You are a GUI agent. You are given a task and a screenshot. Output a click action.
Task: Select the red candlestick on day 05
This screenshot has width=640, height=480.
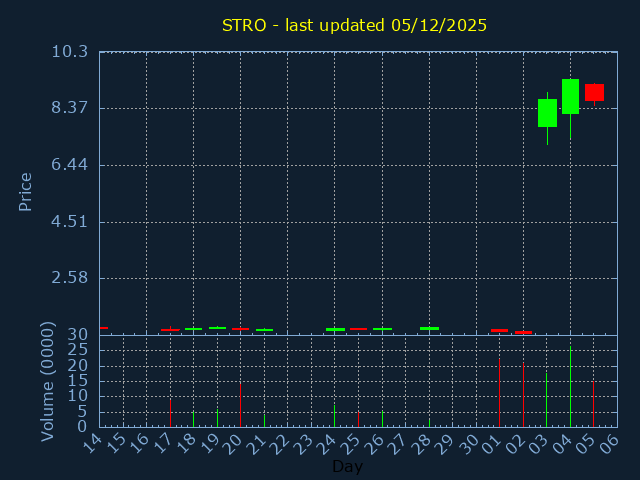[x=594, y=92]
